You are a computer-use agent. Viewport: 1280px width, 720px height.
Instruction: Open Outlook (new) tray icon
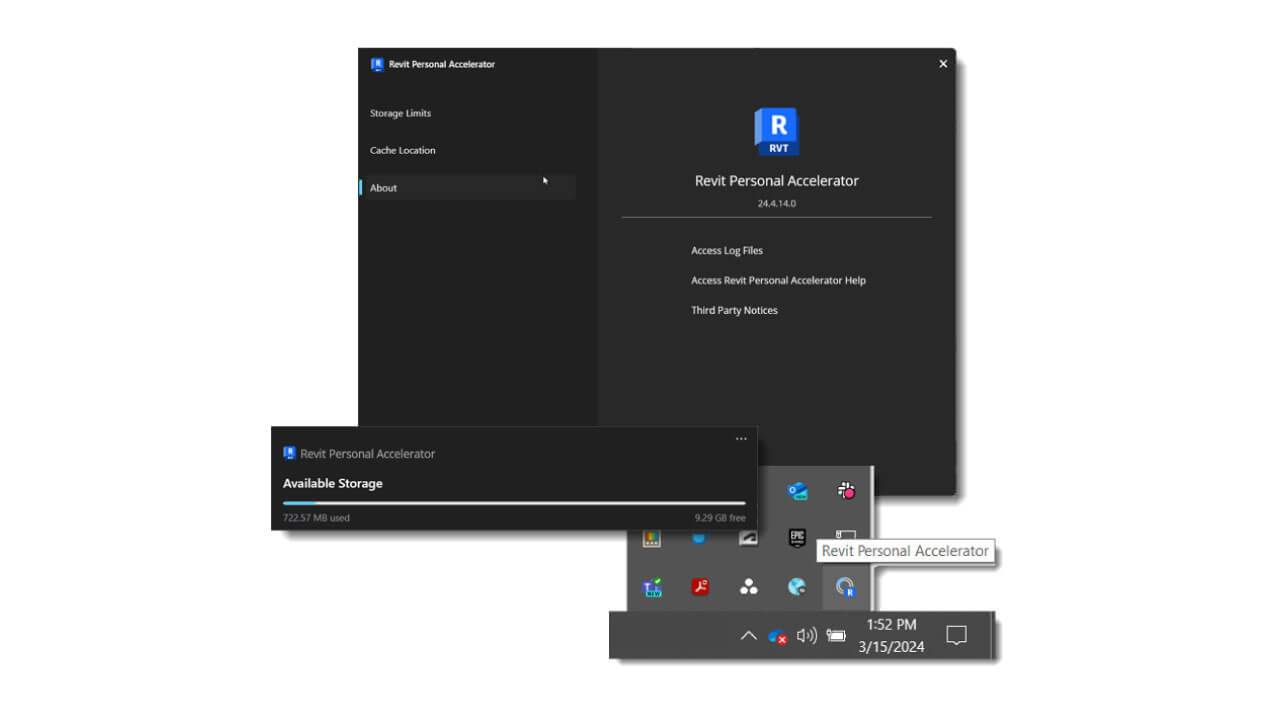797,490
